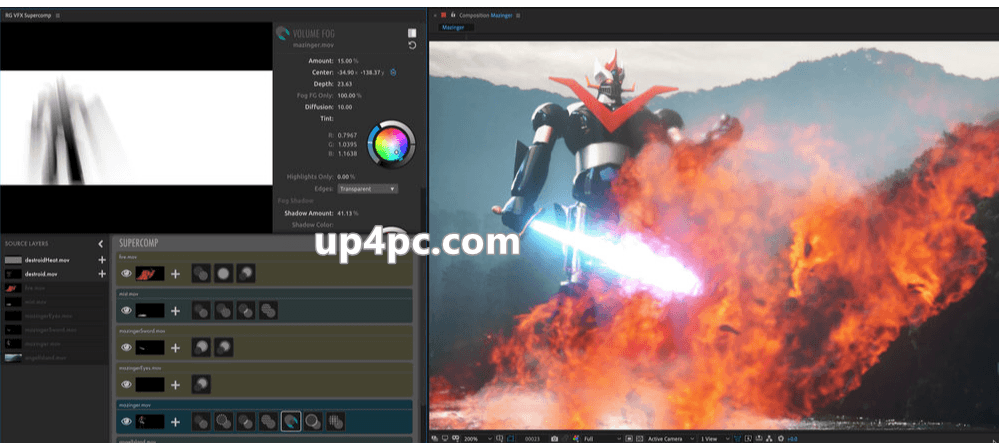The width and height of the screenshot is (1001, 443).
Task: Select the last effect icon on mazinger.mov
Action: click(x=335, y=421)
